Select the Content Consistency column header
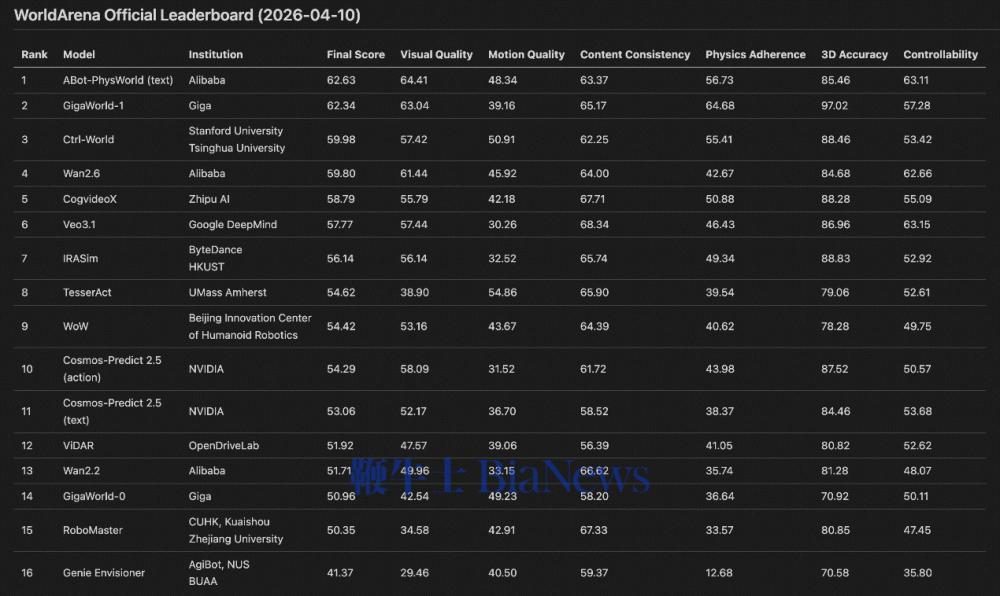Screen dimensions: 1000x596 (635, 54)
